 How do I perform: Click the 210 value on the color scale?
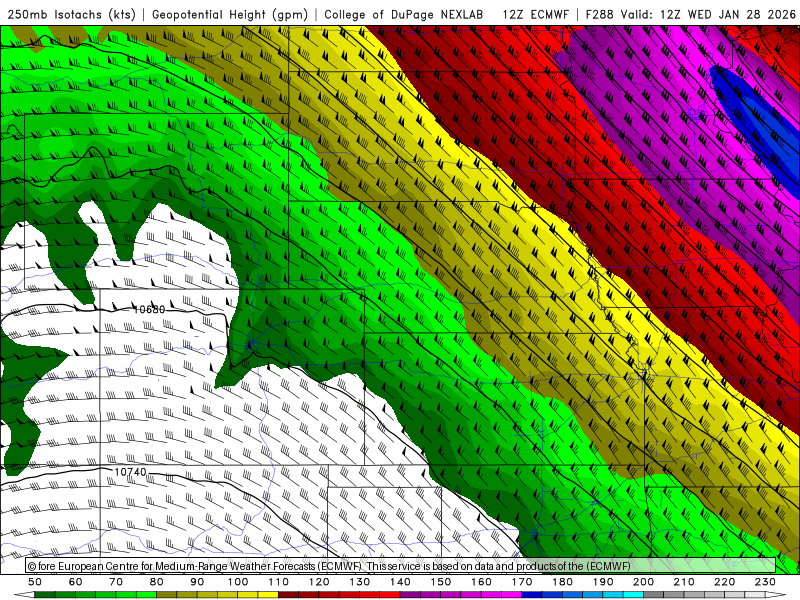coord(684,582)
